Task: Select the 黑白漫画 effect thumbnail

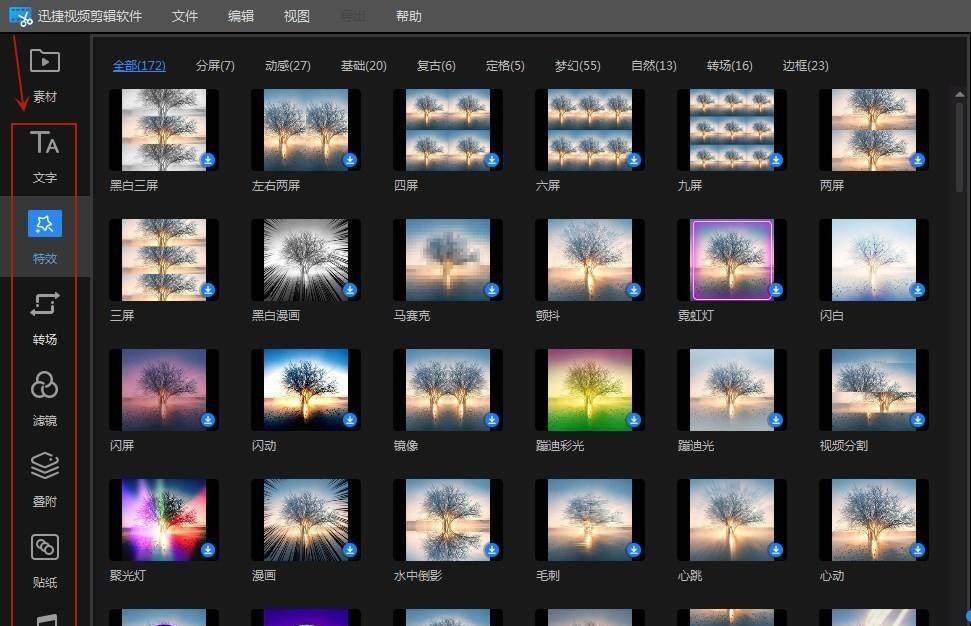Action: [306, 260]
